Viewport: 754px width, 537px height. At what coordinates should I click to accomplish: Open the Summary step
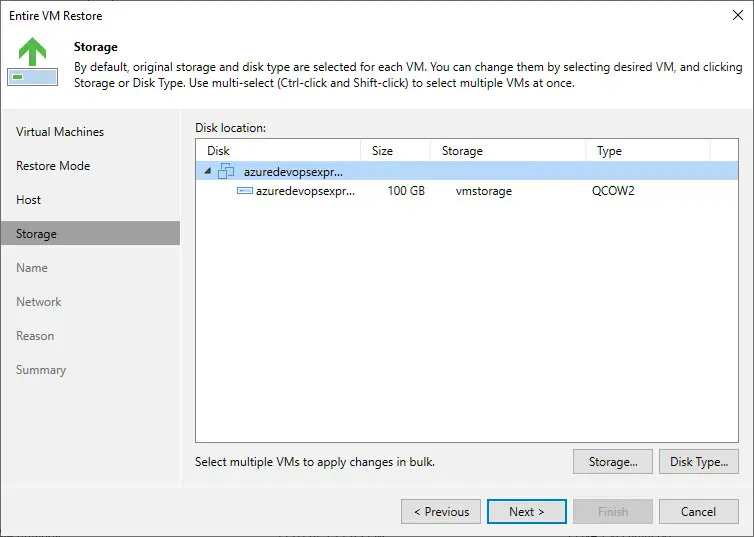click(x=41, y=370)
